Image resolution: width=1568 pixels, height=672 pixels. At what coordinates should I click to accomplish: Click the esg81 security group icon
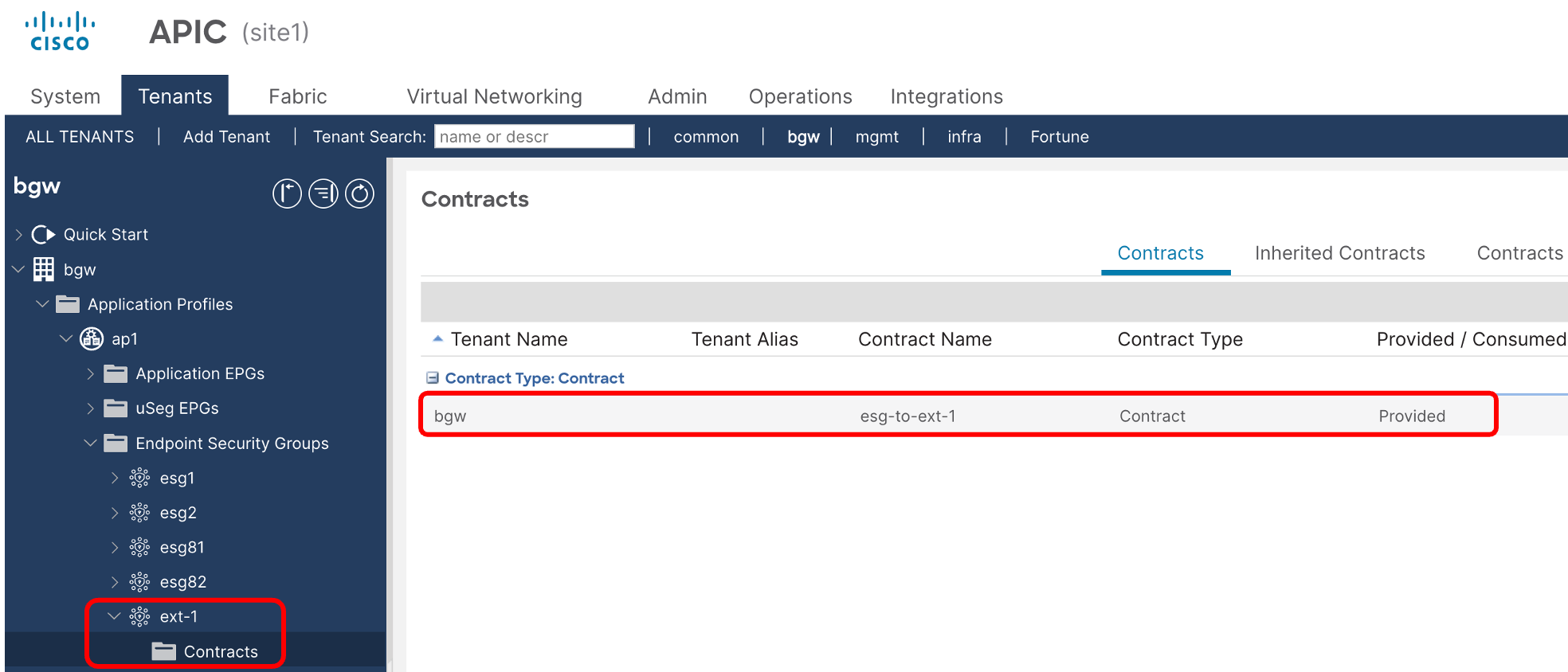pyautogui.click(x=139, y=547)
